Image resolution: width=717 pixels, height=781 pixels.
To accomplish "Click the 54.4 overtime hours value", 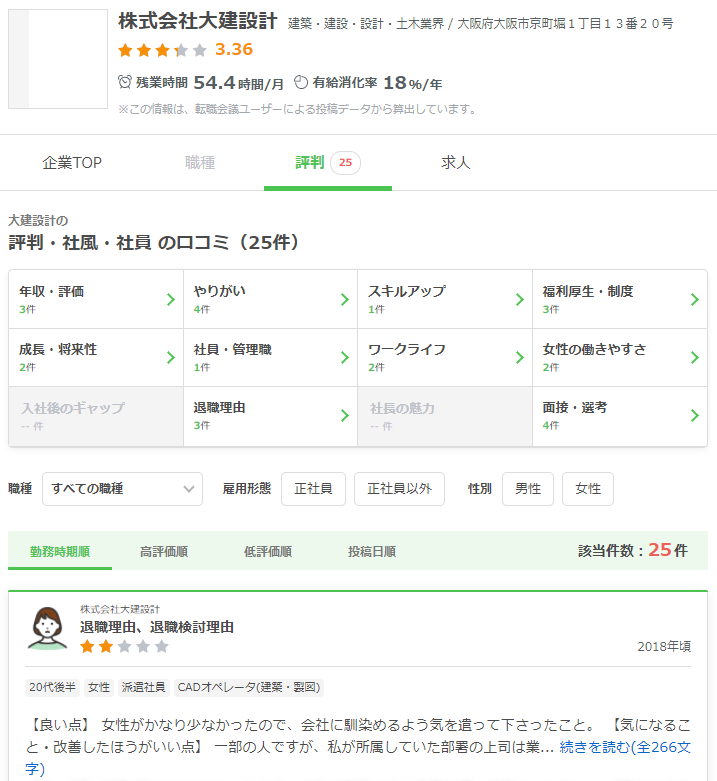I will click(x=214, y=83).
